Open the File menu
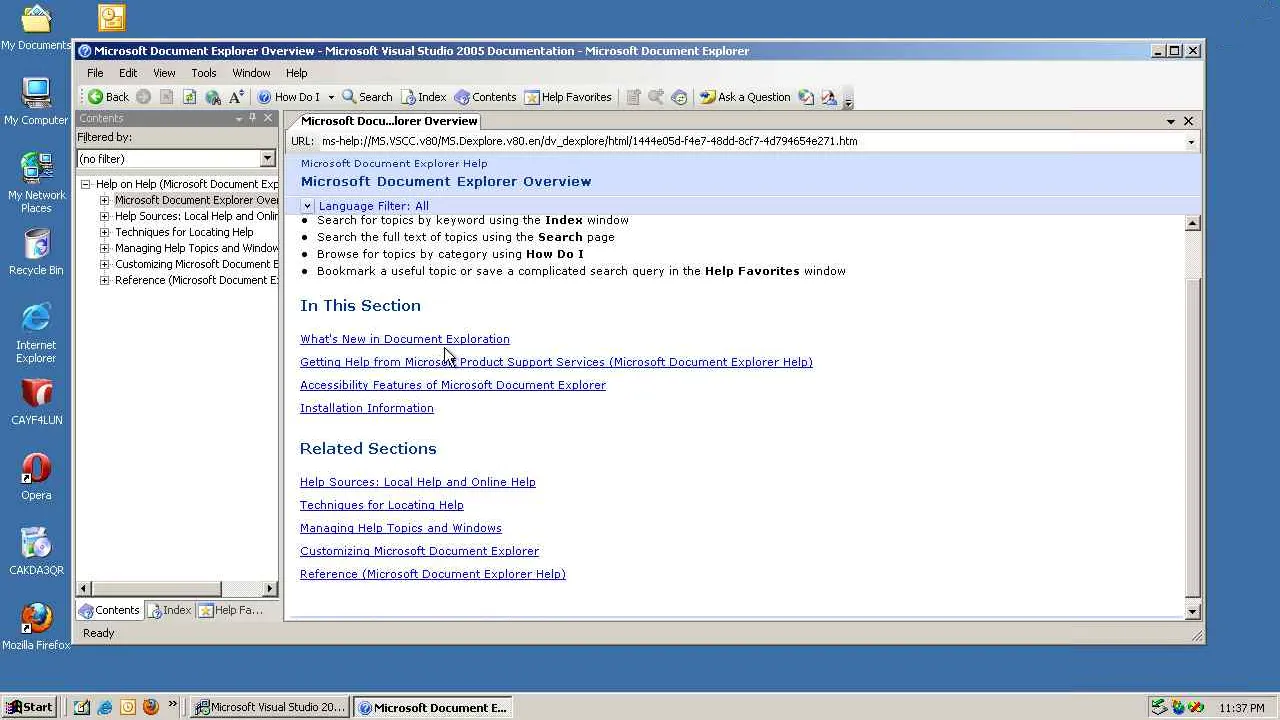Image resolution: width=1280 pixels, height=720 pixels. tap(95, 73)
